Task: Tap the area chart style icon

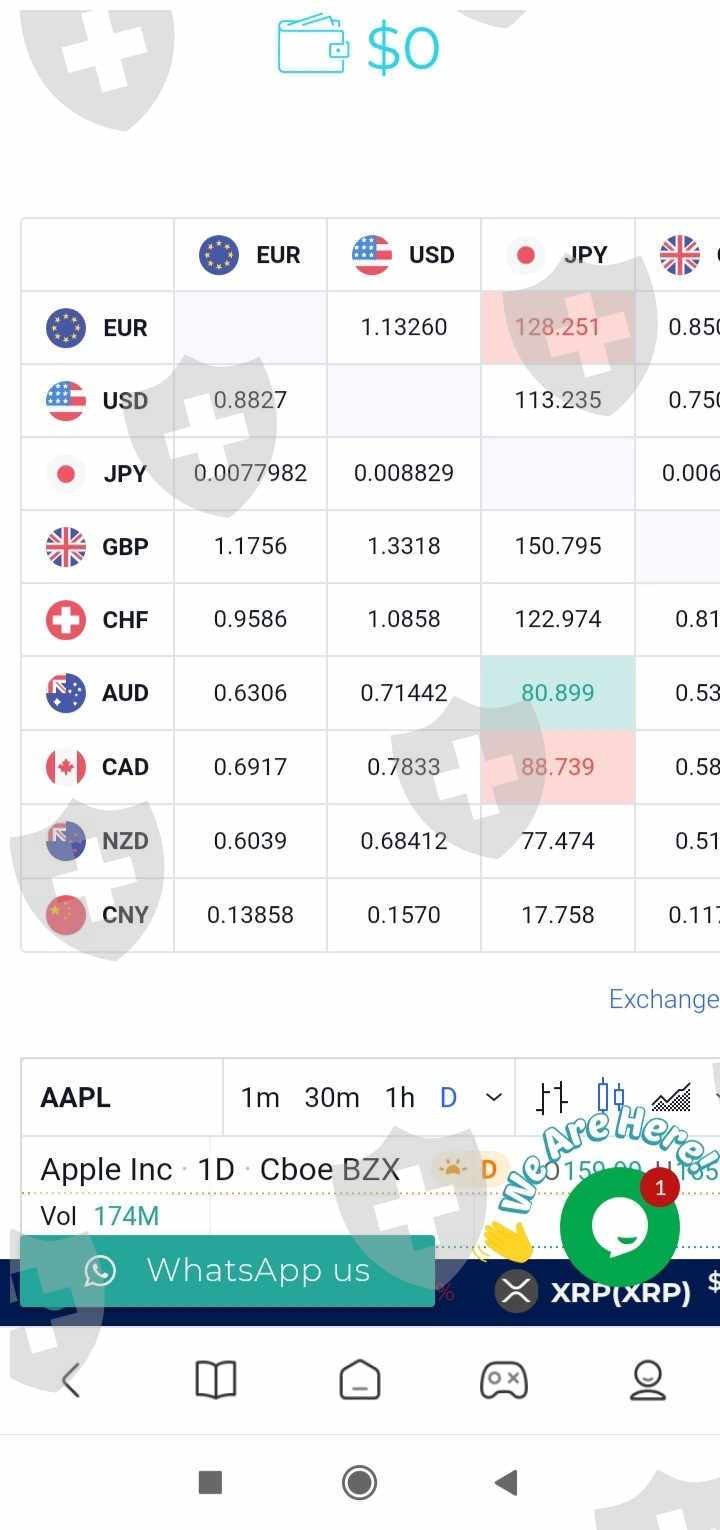Action: (671, 1097)
